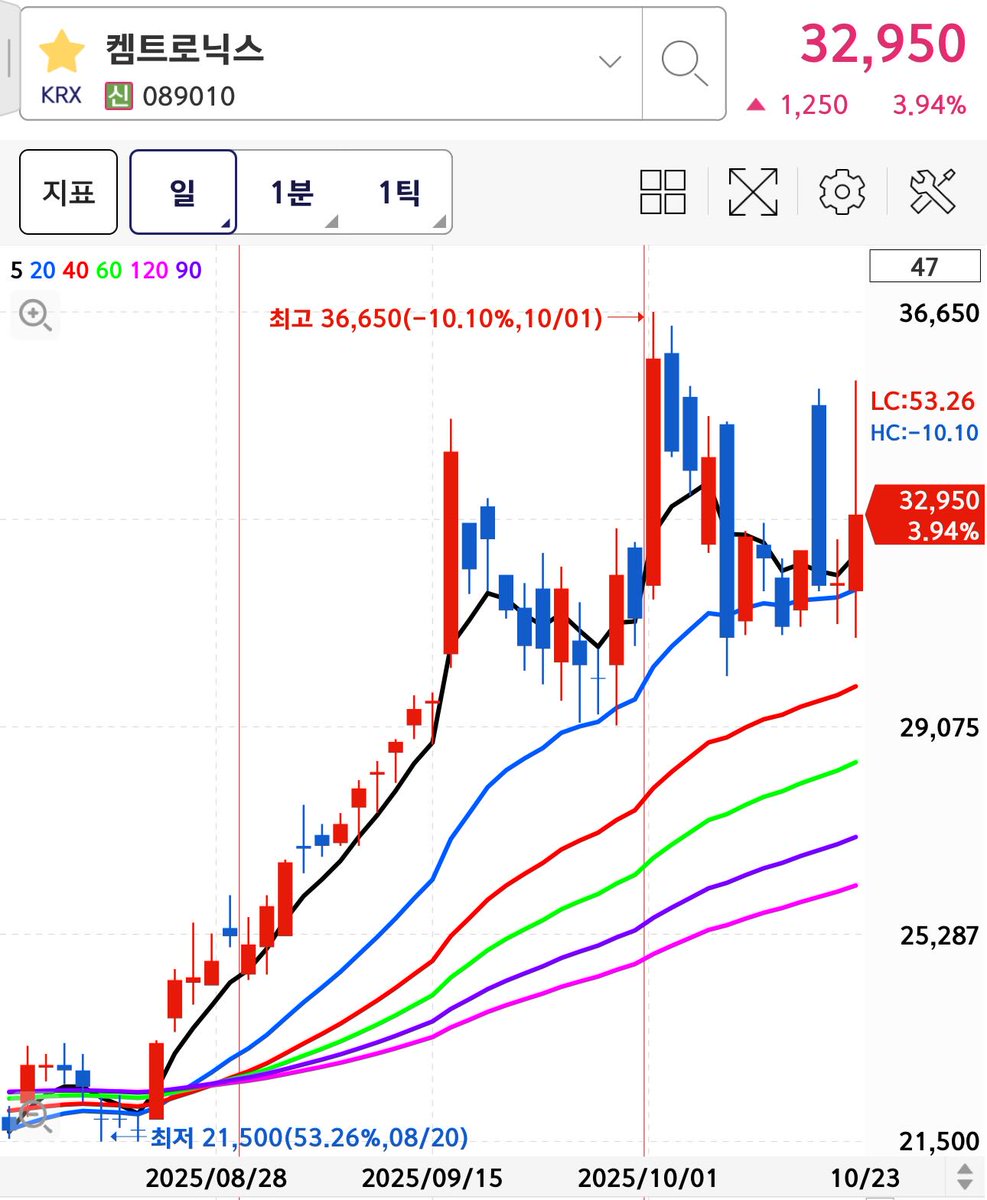
Task: Click the 최고 36,650 high annotation
Action: pos(435,319)
